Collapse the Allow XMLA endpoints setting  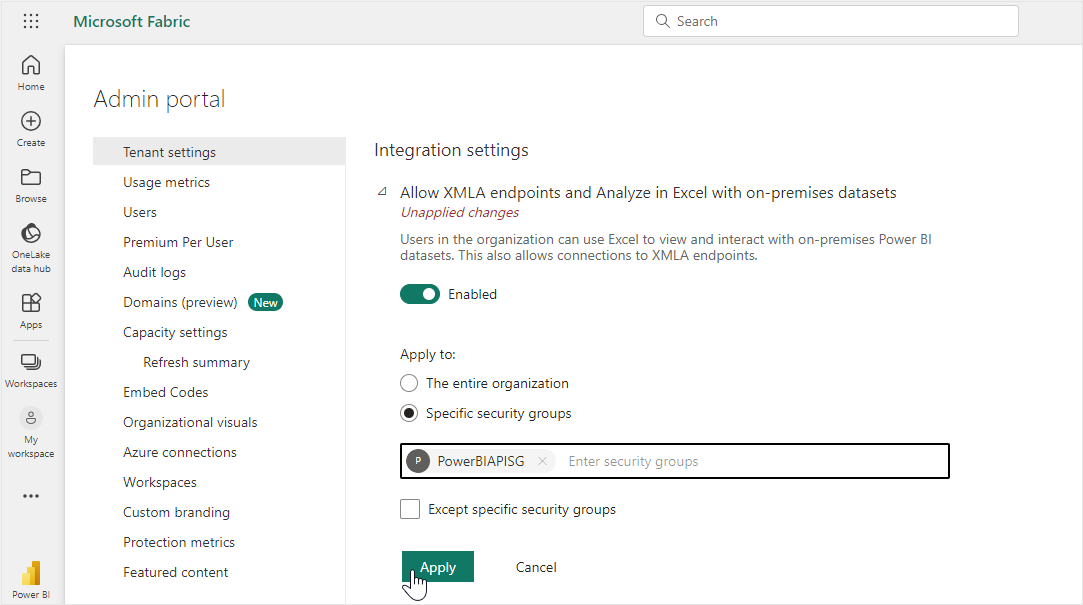[x=382, y=192]
